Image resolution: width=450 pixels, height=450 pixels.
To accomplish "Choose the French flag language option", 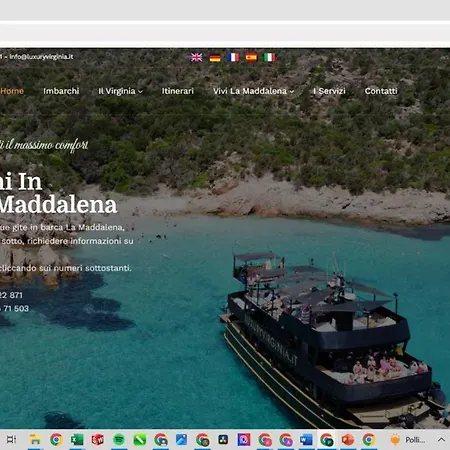I will [x=233, y=58].
